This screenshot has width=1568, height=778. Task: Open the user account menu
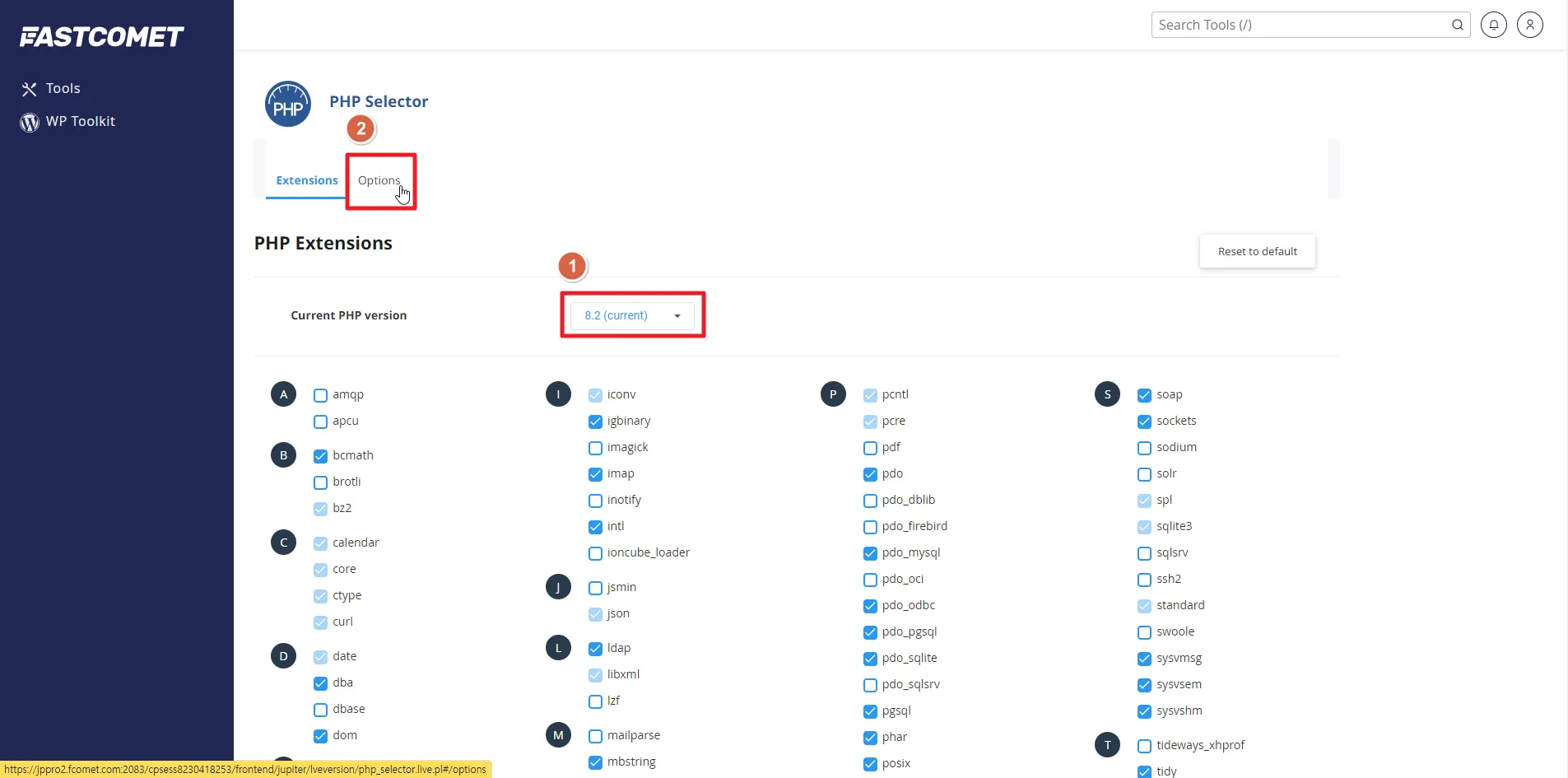[1530, 25]
